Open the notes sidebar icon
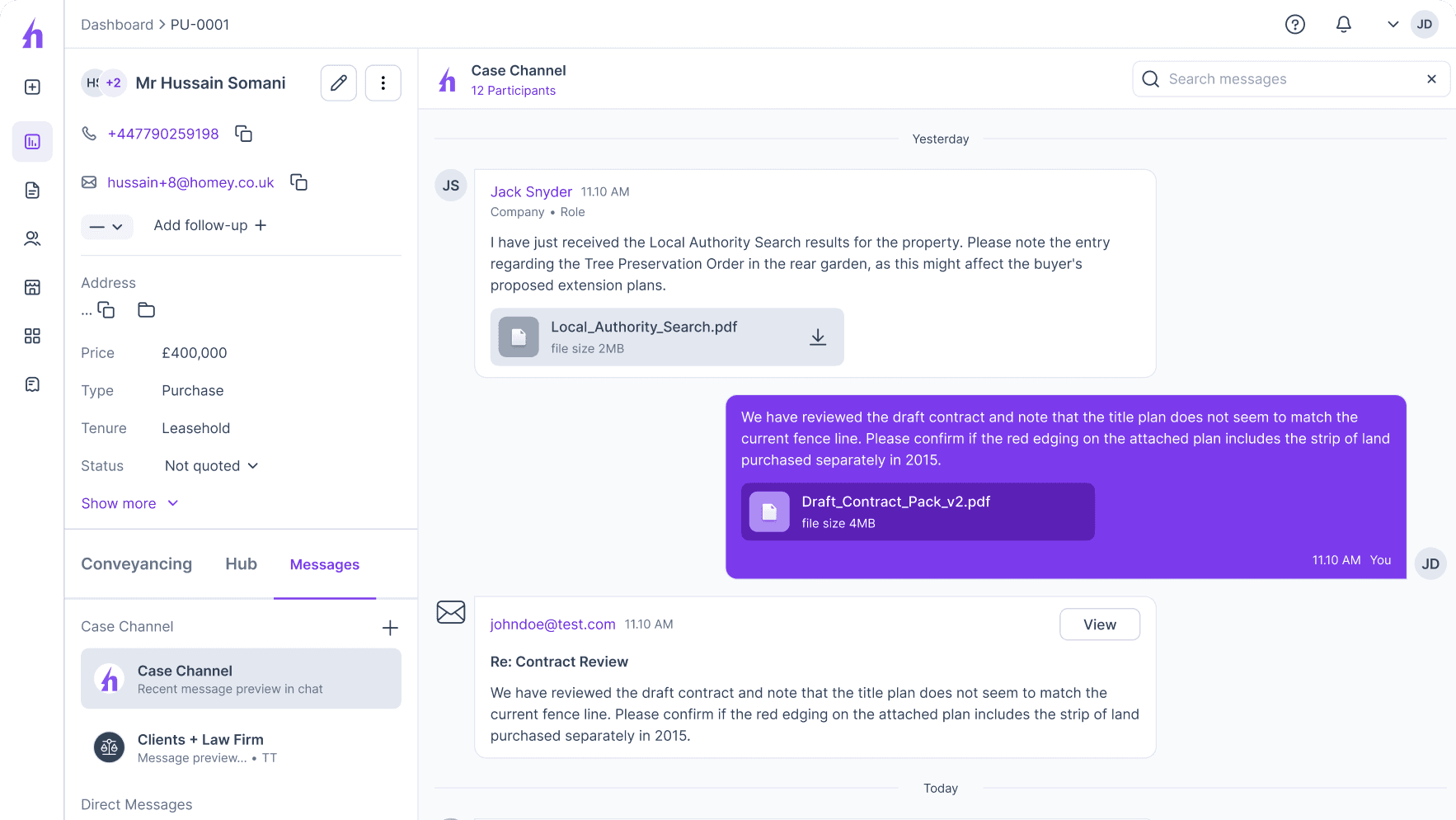This screenshot has width=1456, height=820. coord(32,384)
